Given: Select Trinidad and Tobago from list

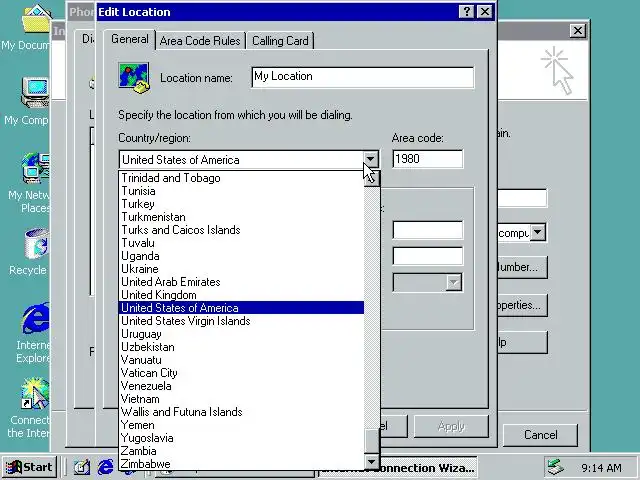Looking at the screenshot, I should point(241,178).
